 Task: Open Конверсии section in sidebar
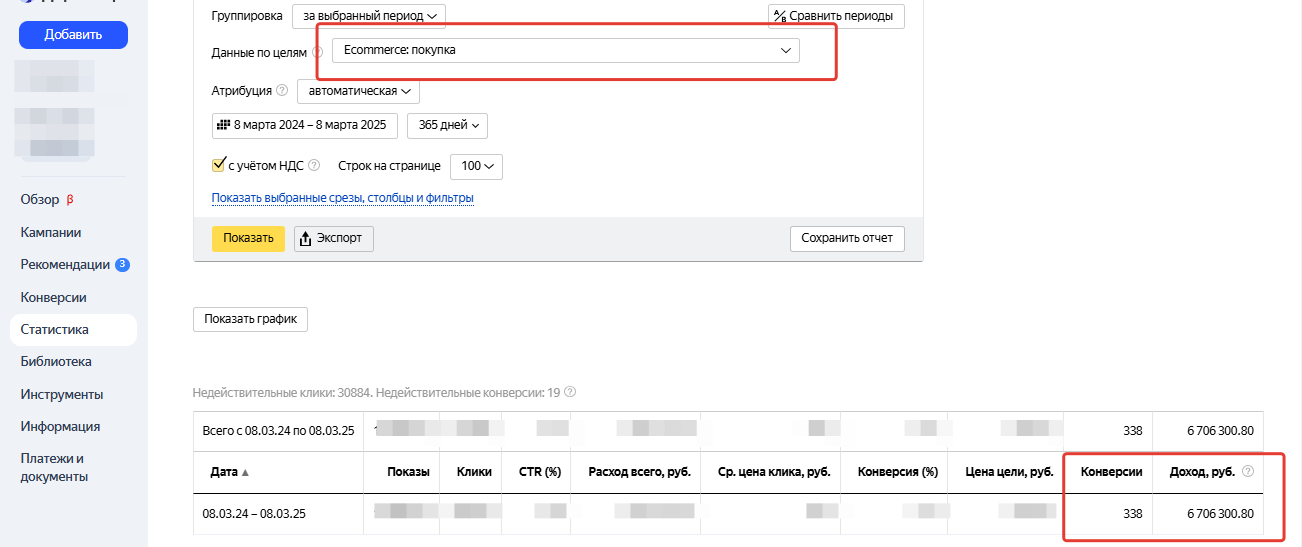click(x=53, y=297)
